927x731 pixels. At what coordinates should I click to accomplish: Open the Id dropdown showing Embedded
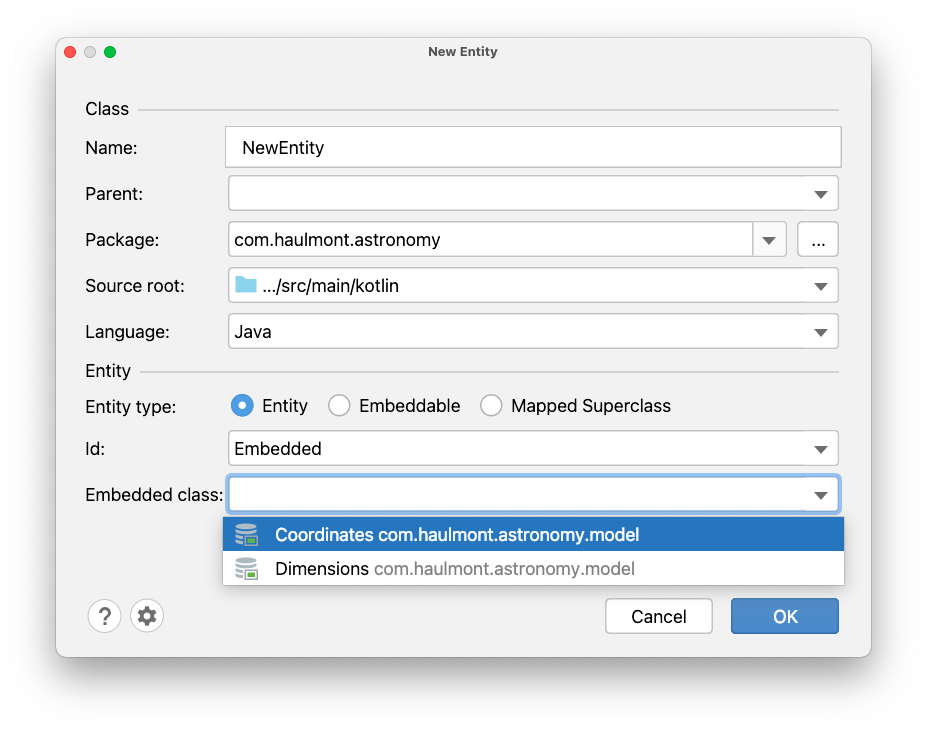pyautogui.click(x=821, y=448)
